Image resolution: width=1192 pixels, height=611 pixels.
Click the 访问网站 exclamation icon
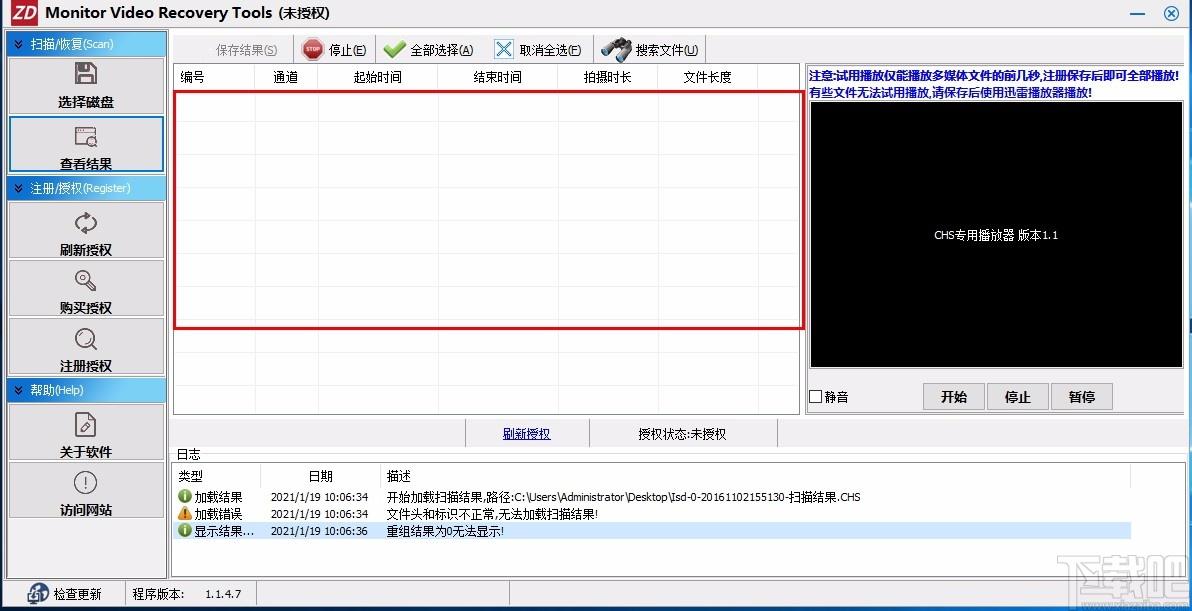pos(86,483)
